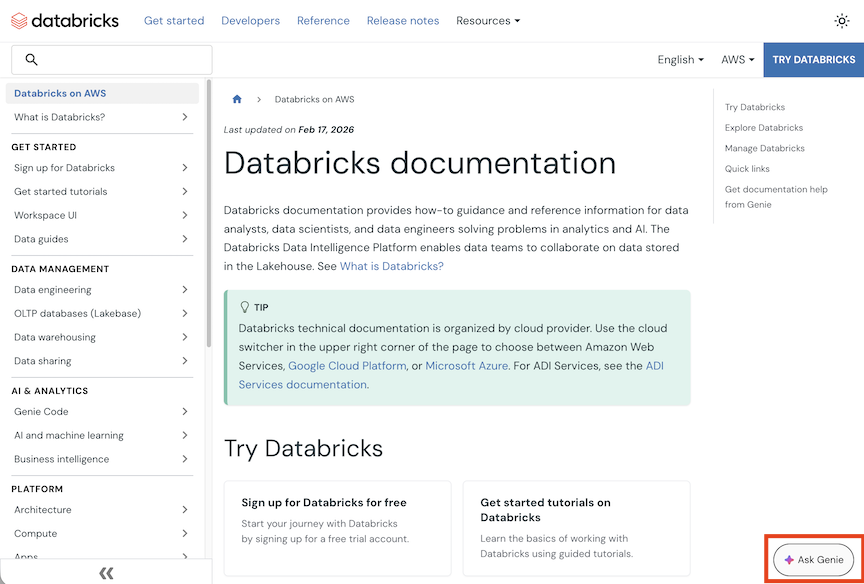Click the TRY DATABRICKS button

point(813,59)
